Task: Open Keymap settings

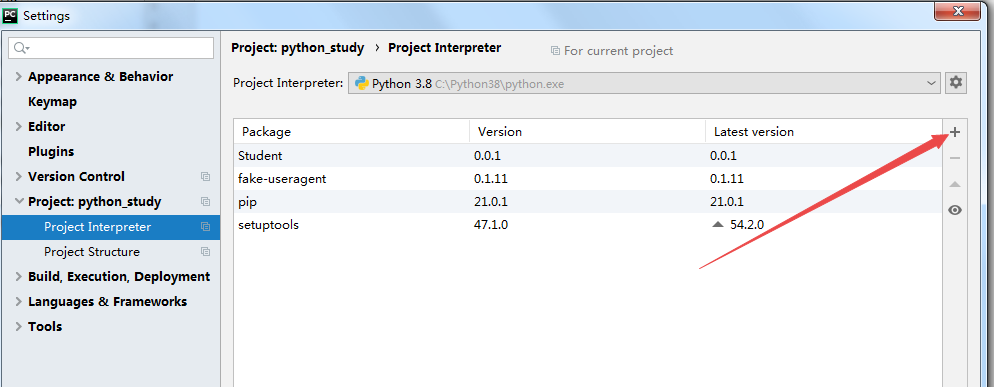Action: point(53,102)
